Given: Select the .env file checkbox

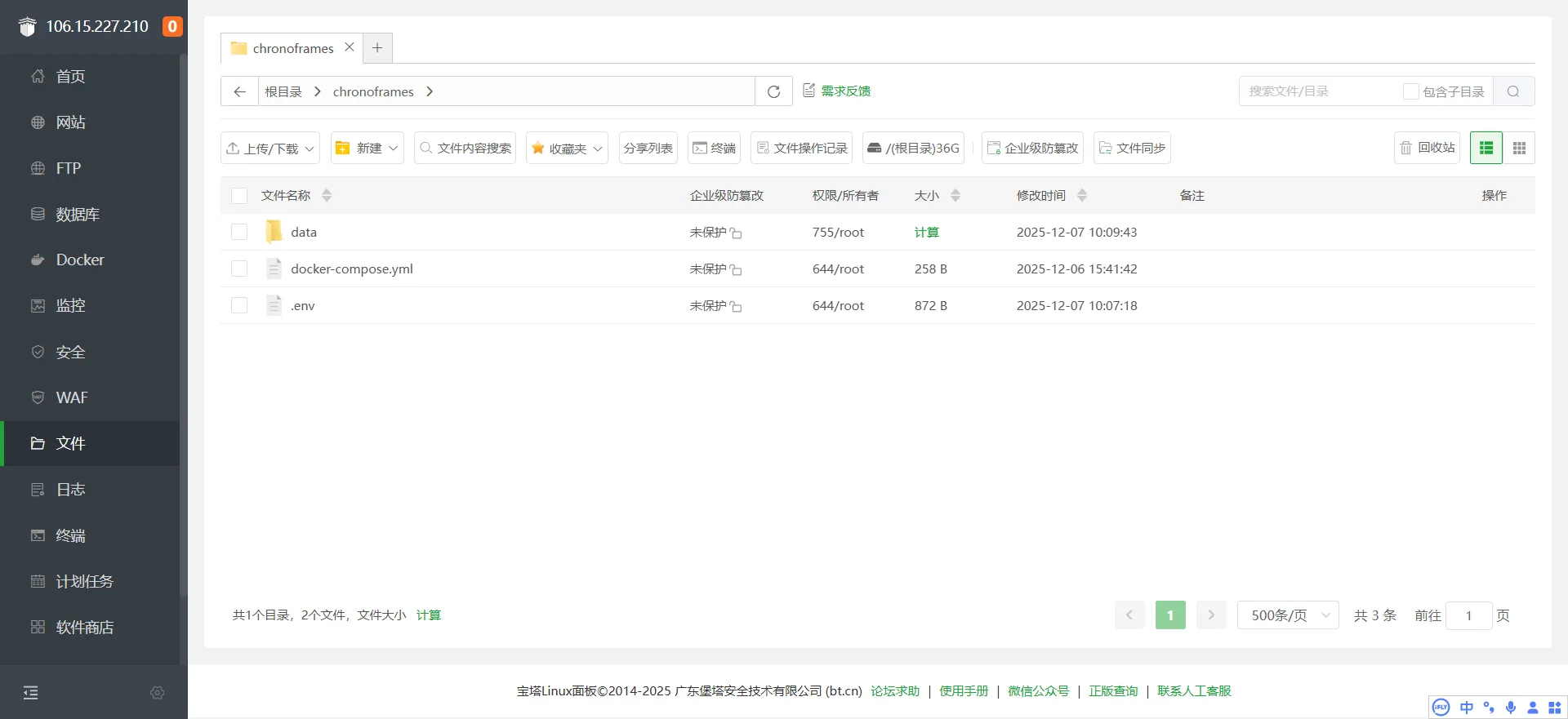Looking at the screenshot, I should pyautogui.click(x=239, y=305).
